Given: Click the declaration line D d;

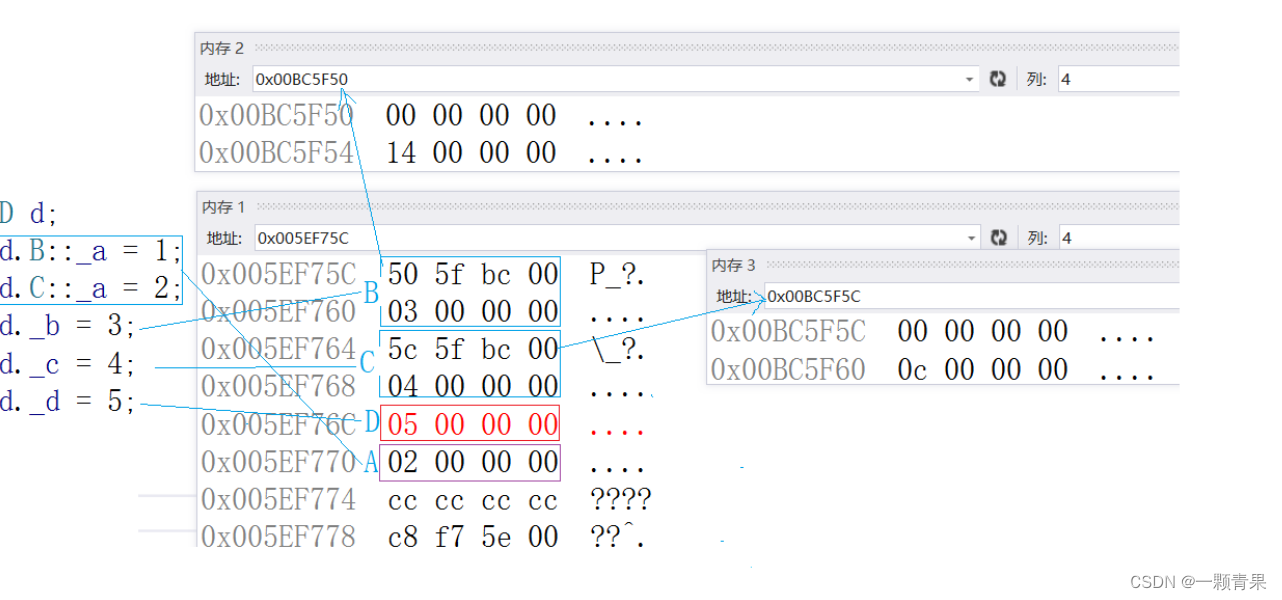Looking at the screenshot, I should pos(29,213).
